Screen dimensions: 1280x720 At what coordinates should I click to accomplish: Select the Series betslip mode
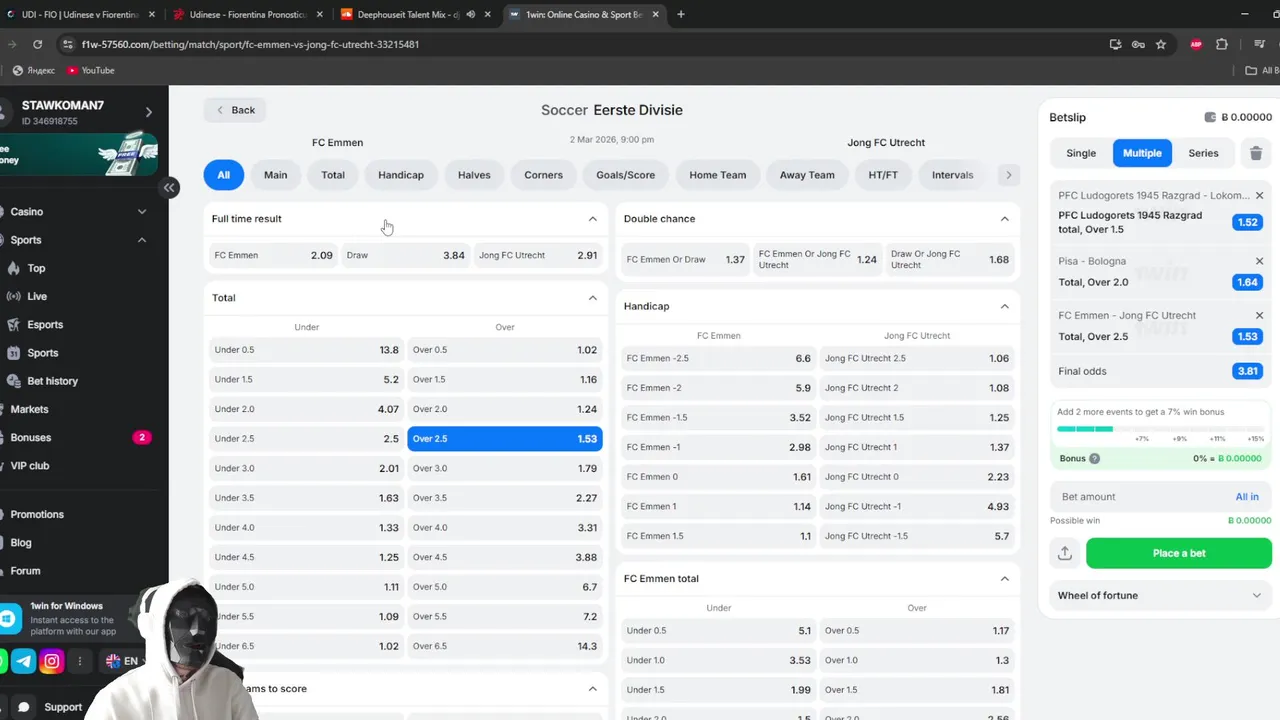point(1203,153)
